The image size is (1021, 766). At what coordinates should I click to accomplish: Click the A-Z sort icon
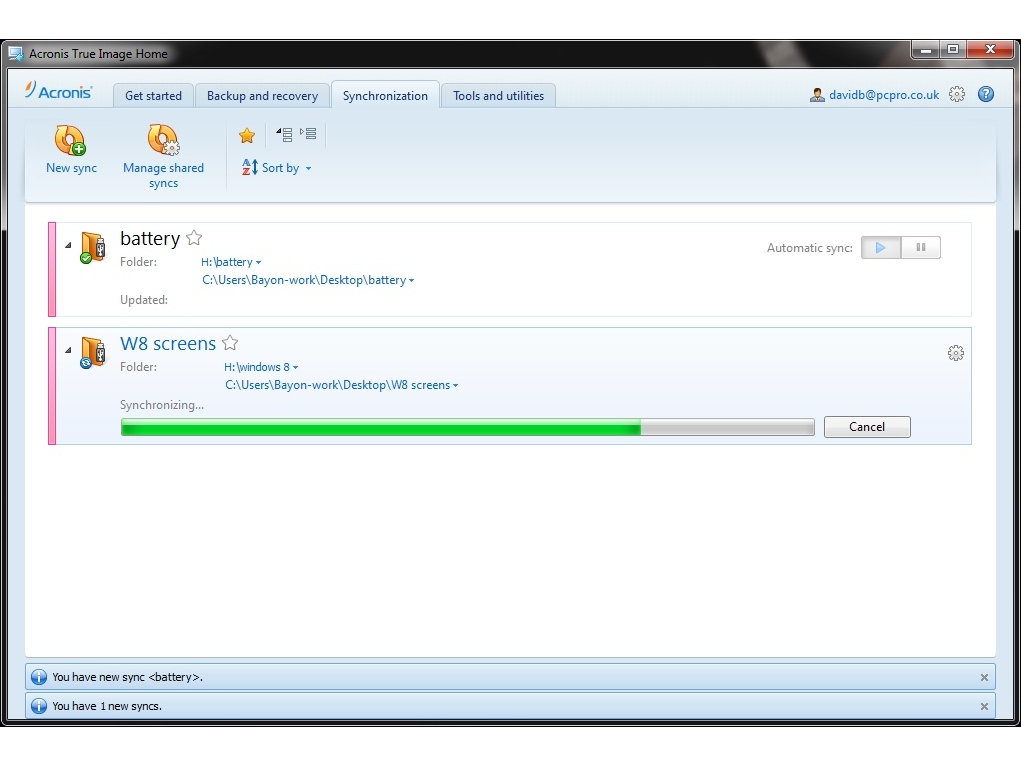pos(249,167)
